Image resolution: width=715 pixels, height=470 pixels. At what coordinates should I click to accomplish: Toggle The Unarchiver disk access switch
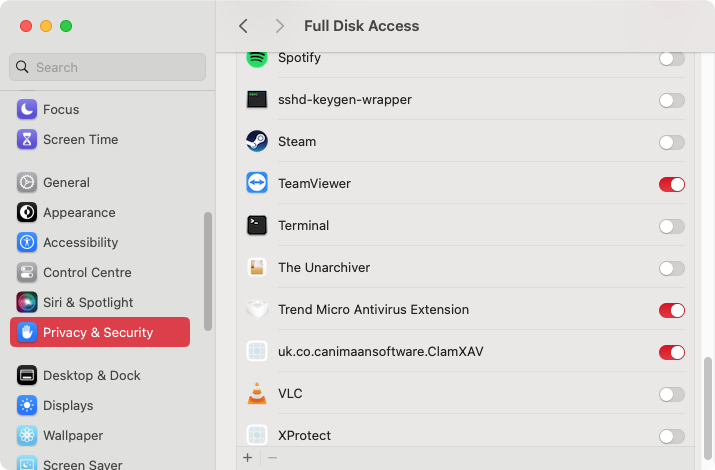672,268
